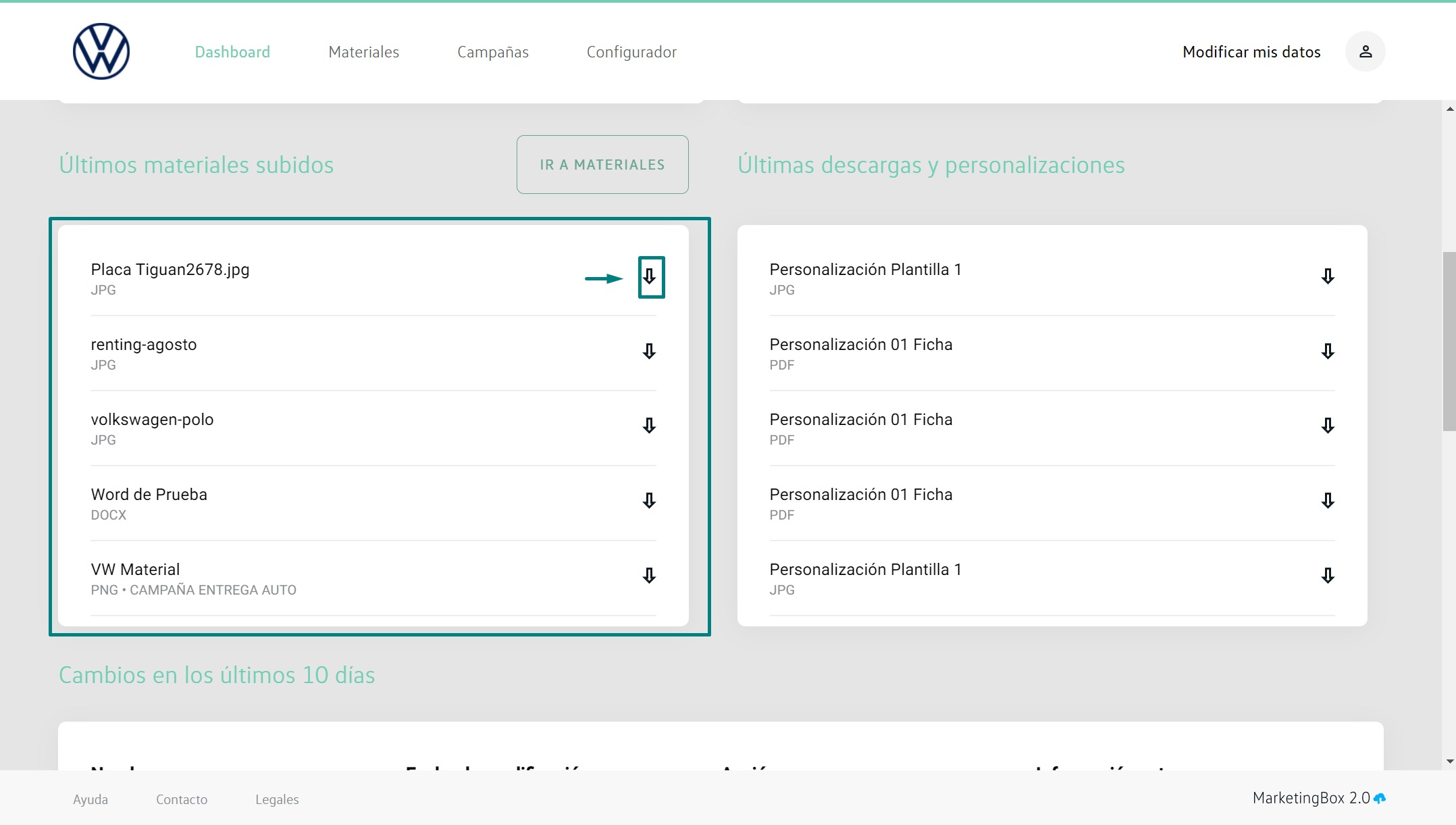Open the Ayuda footer link

coord(90,799)
